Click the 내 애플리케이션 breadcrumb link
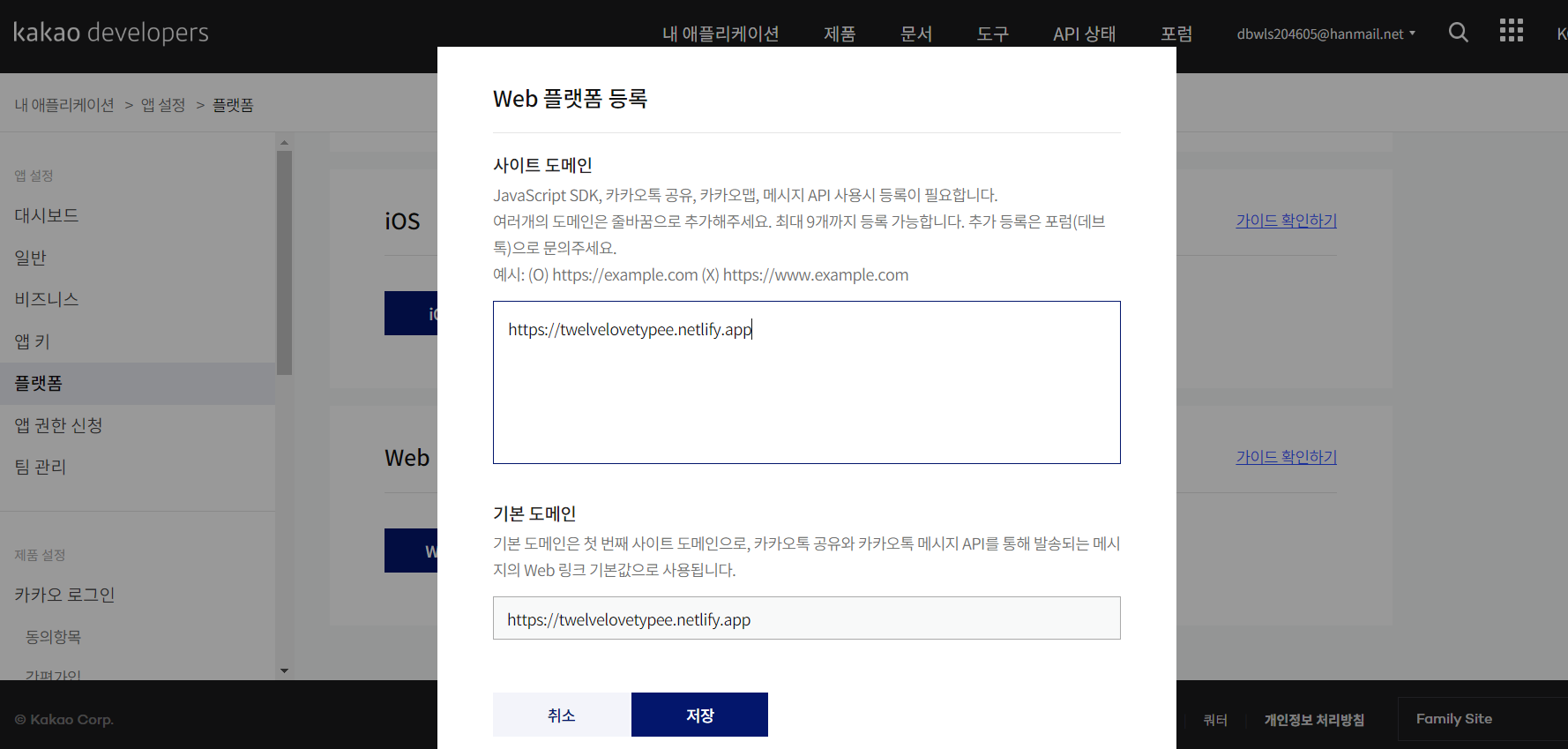This screenshot has width=1568, height=749. [x=64, y=105]
